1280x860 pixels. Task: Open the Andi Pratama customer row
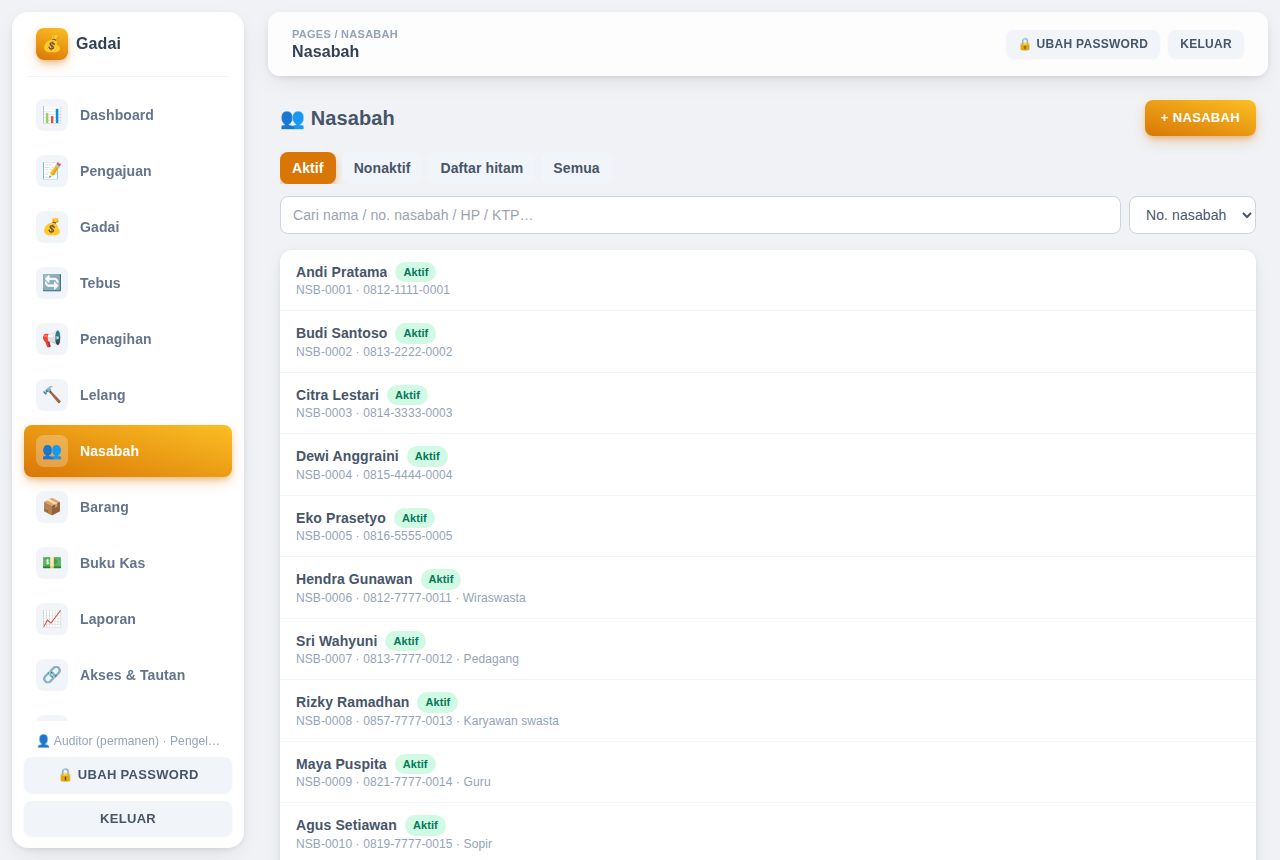click(x=768, y=280)
